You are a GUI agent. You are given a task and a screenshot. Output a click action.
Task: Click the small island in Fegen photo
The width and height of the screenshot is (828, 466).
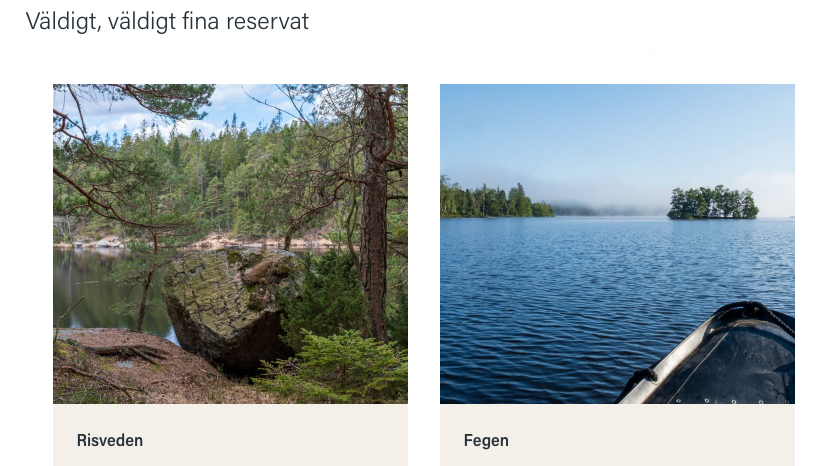712,202
